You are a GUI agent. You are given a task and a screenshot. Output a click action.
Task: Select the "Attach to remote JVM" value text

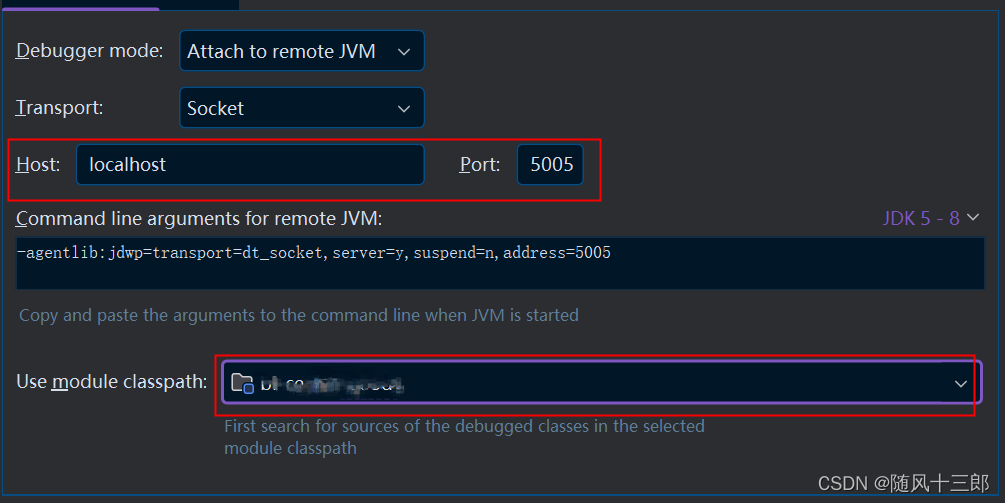point(281,51)
